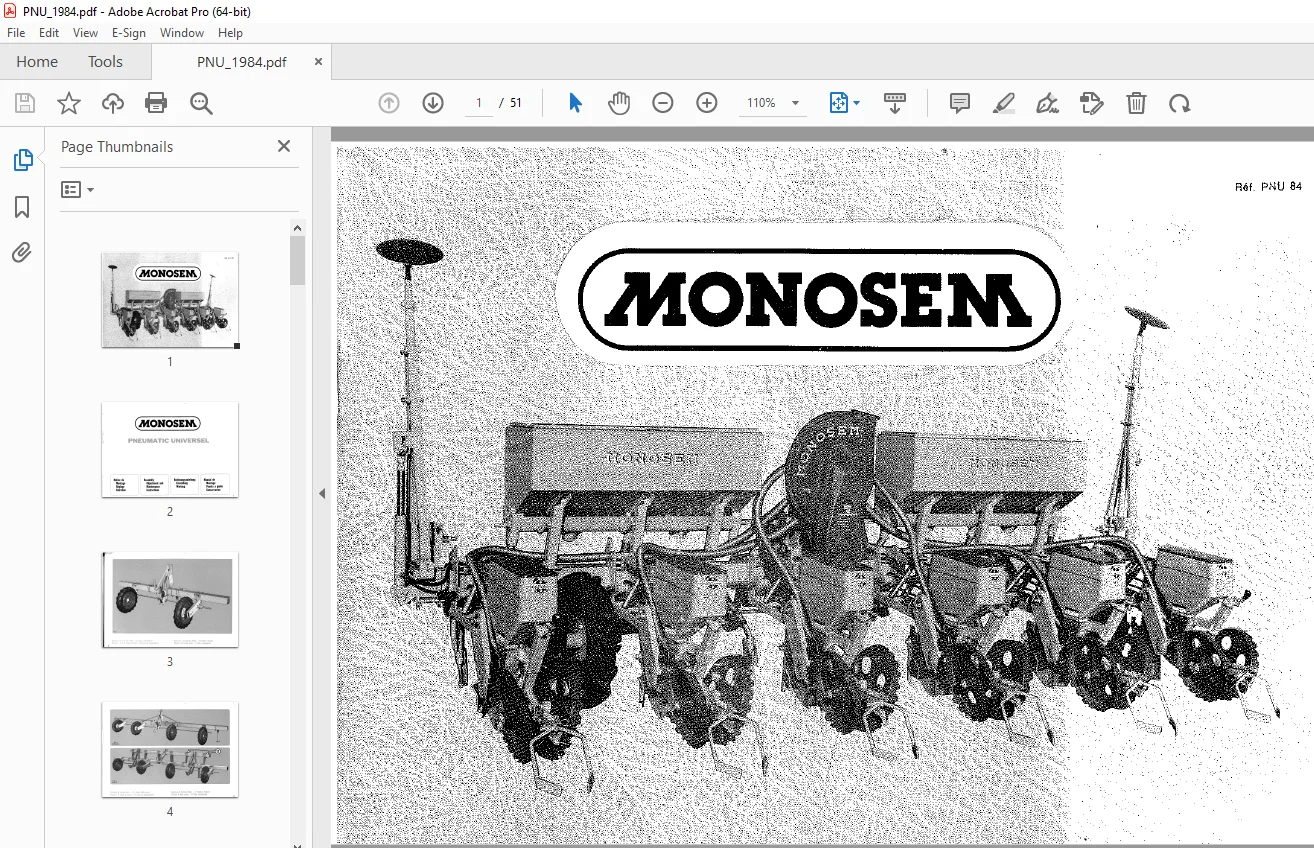Image resolution: width=1314 pixels, height=848 pixels.
Task: Click the Save file icon
Action: pos(25,103)
